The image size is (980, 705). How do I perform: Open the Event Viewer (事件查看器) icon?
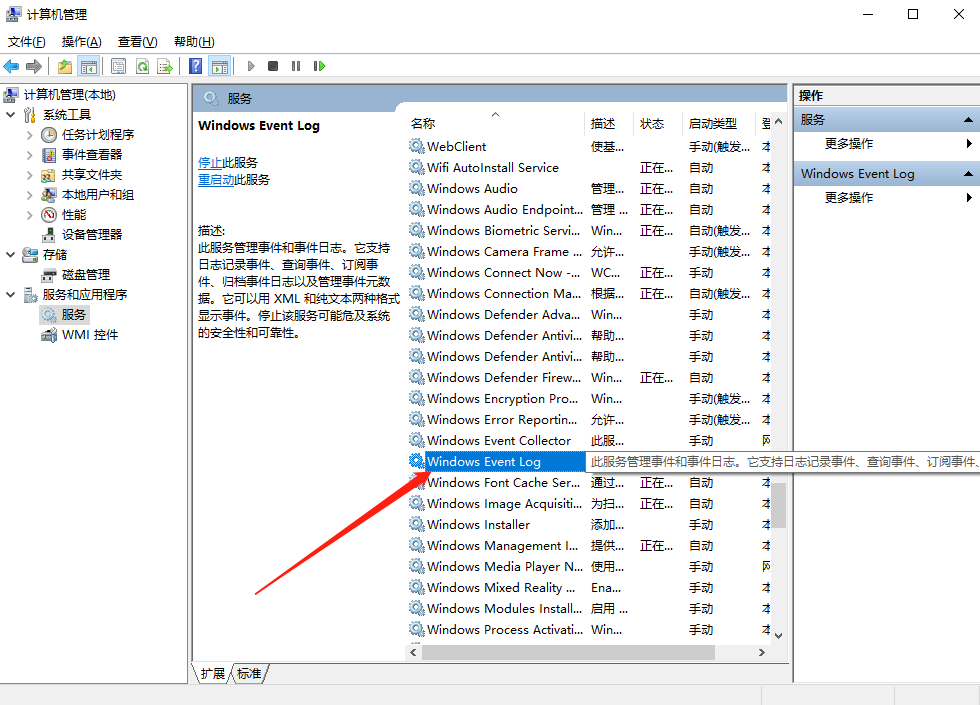[94, 154]
